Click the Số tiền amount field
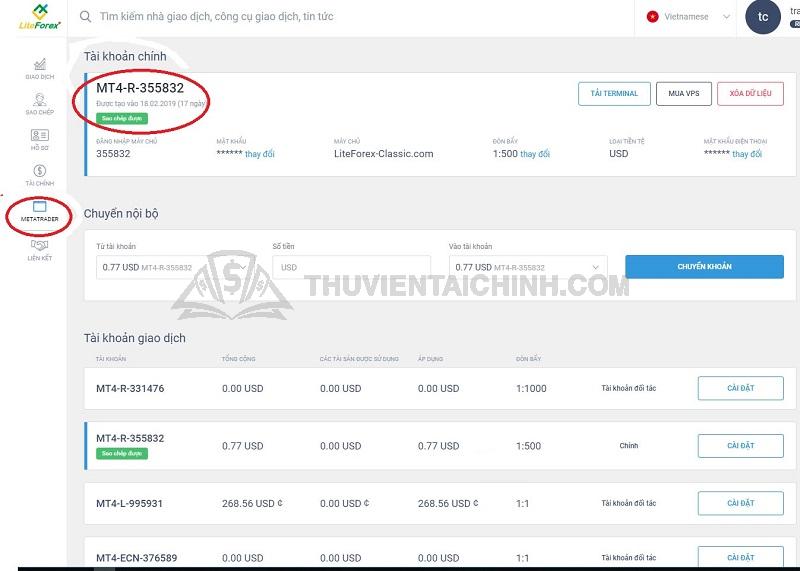 coord(352,267)
